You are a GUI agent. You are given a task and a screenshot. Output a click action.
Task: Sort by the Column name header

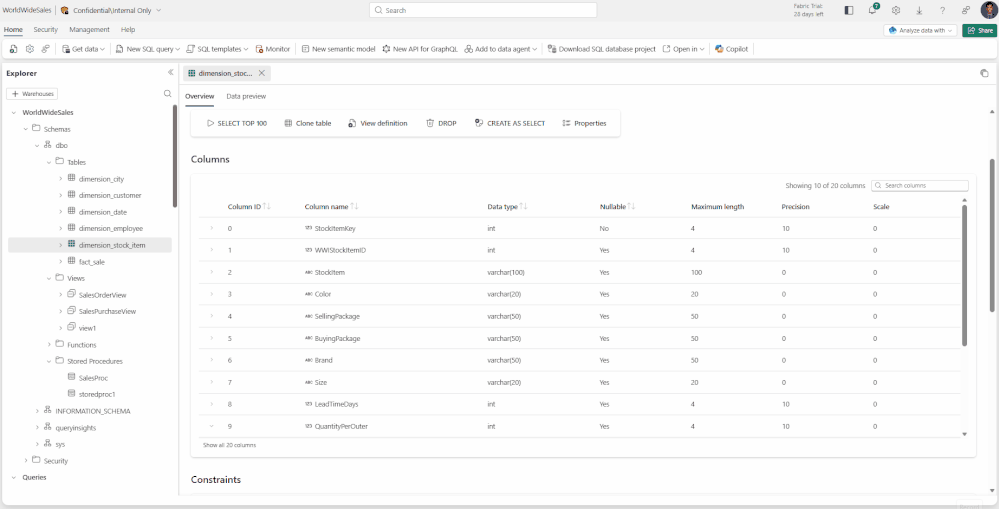pos(331,206)
